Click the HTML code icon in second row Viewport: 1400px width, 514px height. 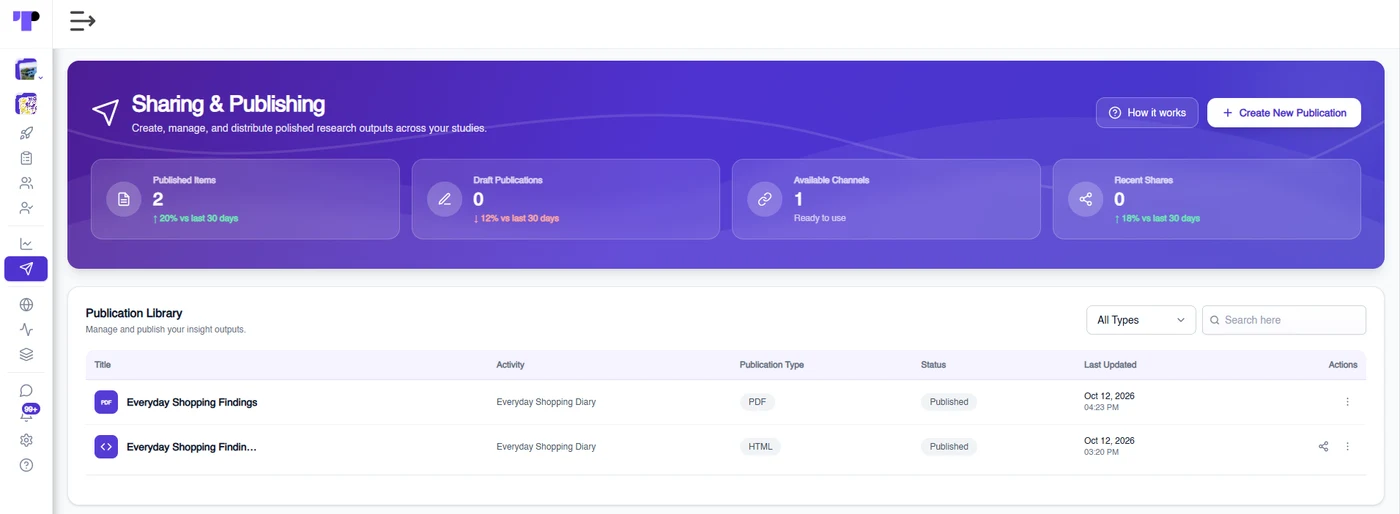106,447
